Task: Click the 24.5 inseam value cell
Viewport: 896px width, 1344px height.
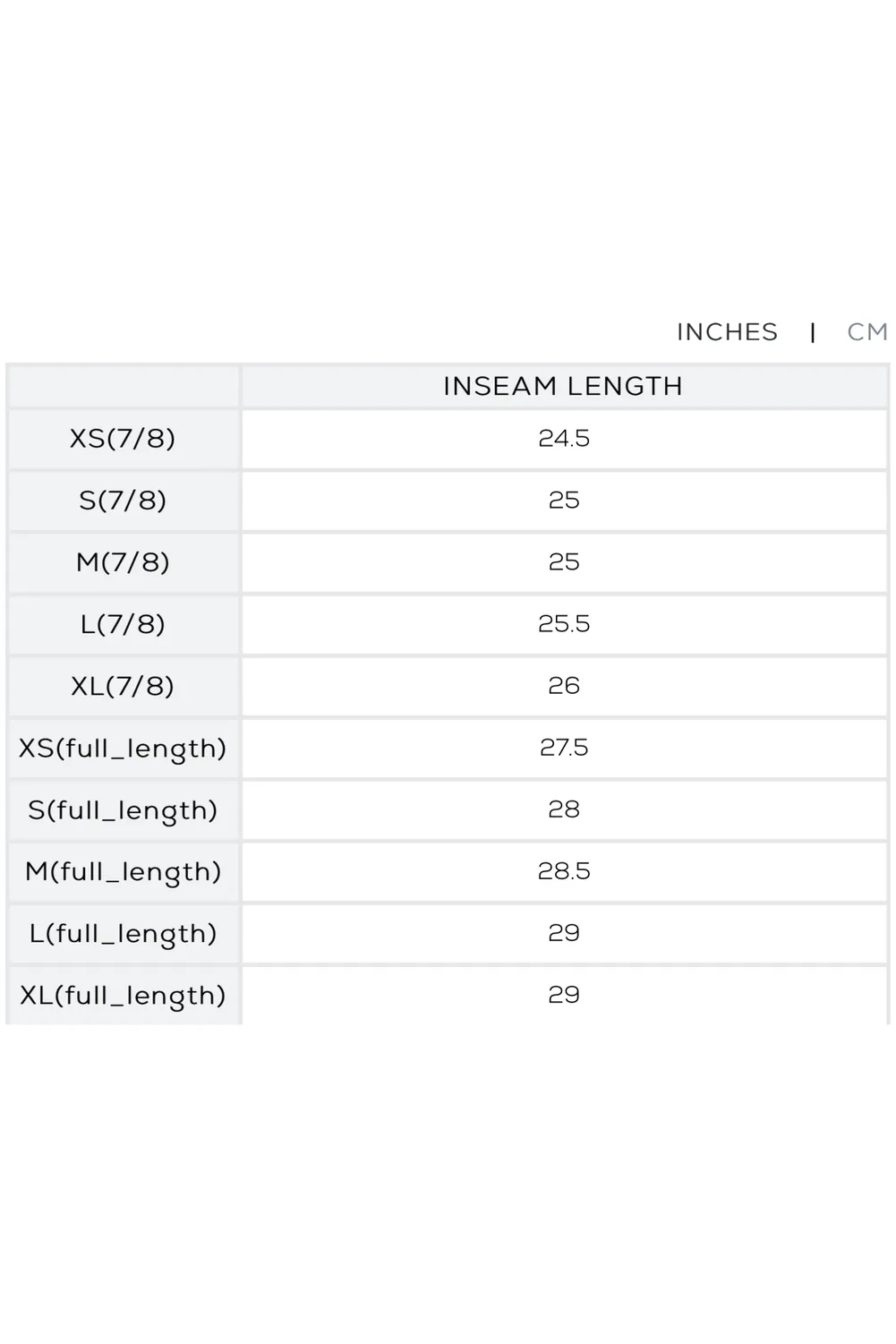Action: [x=564, y=439]
